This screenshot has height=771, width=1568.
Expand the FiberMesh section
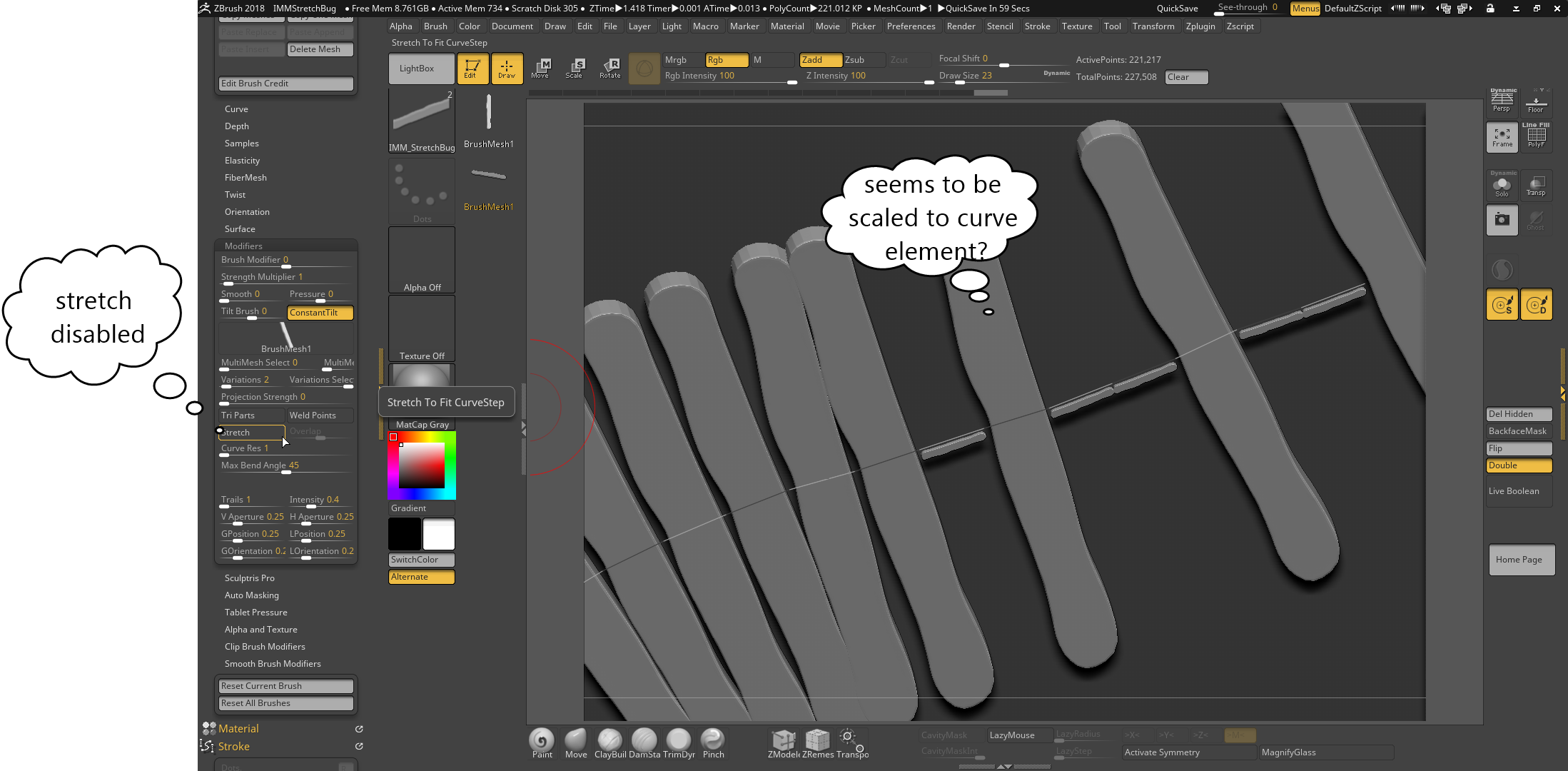[246, 178]
